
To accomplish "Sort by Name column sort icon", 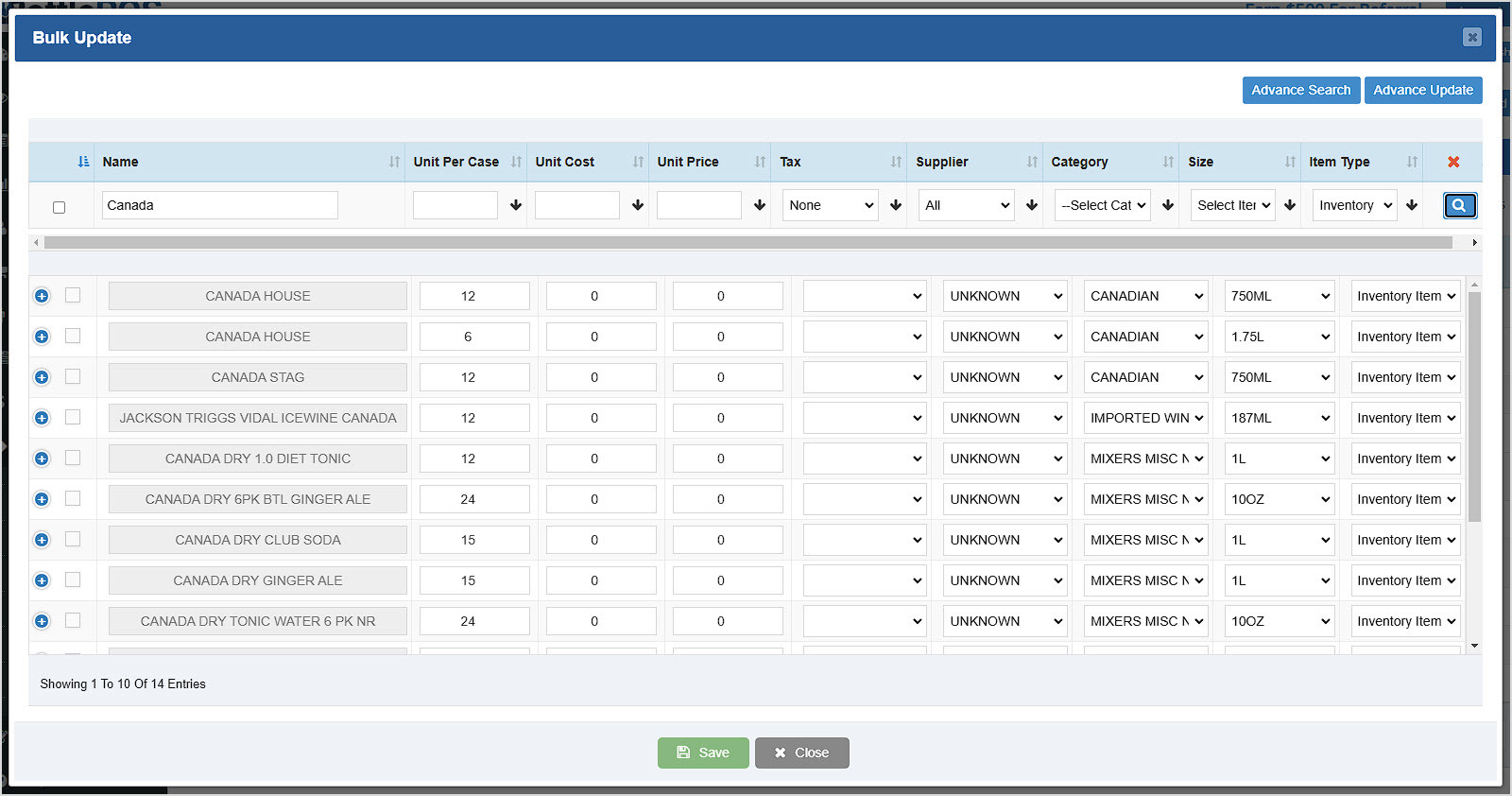I will click(394, 162).
